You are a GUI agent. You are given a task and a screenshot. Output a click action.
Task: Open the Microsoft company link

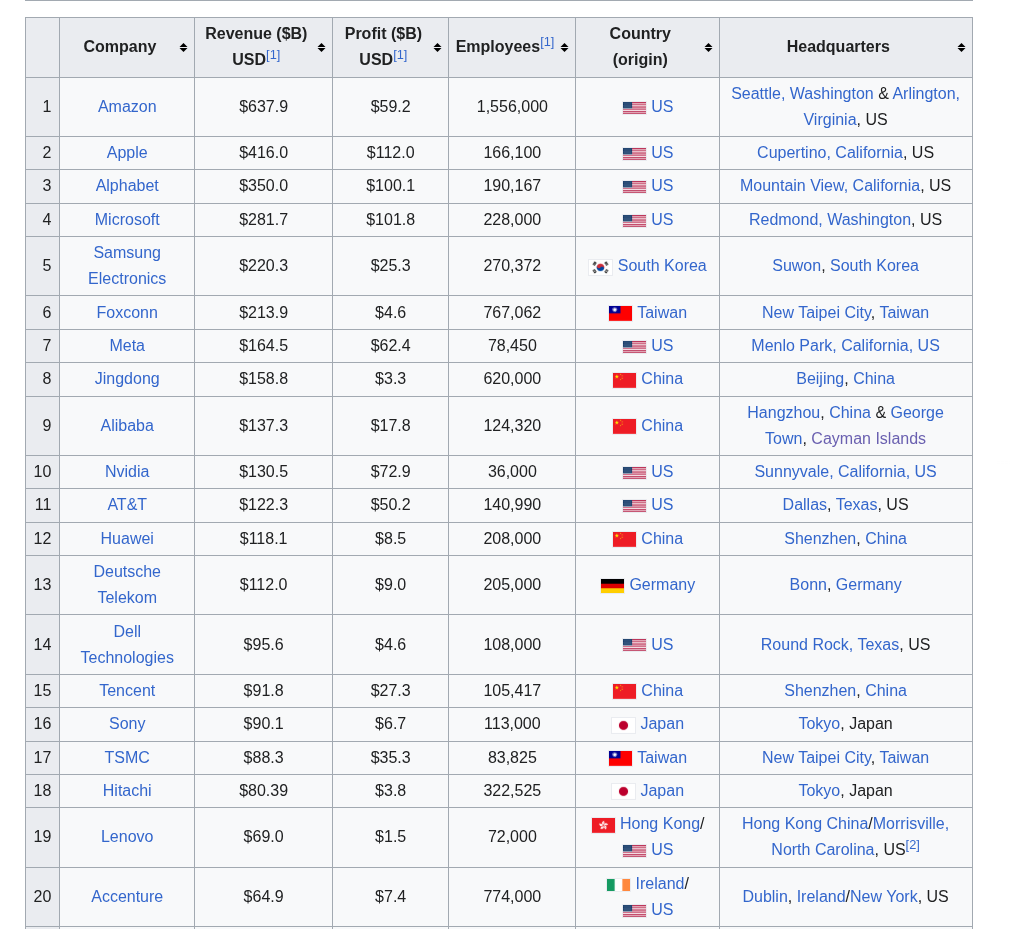[x=127, y=220]
